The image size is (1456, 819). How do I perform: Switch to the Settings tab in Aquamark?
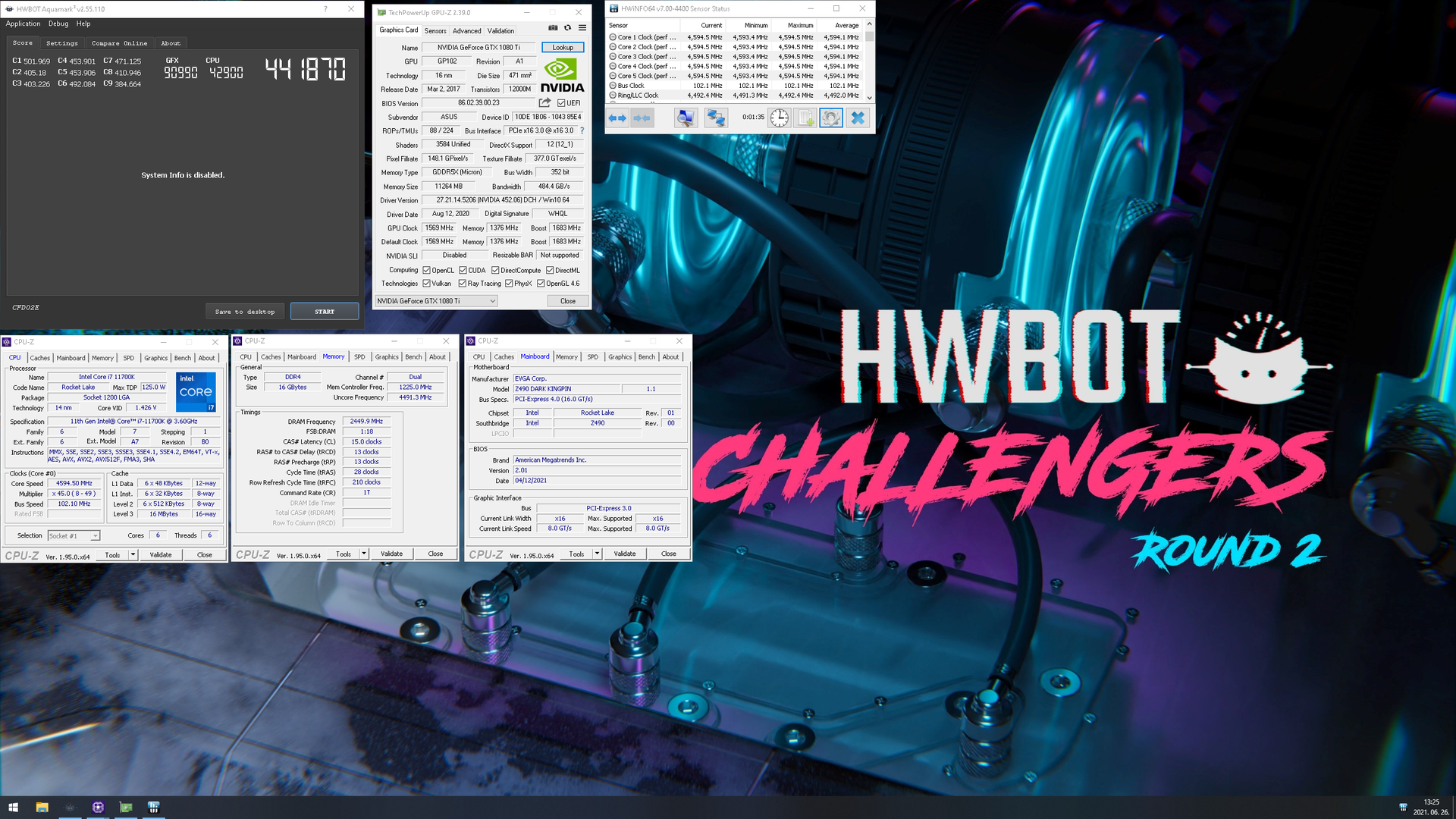tap(62, 43)
